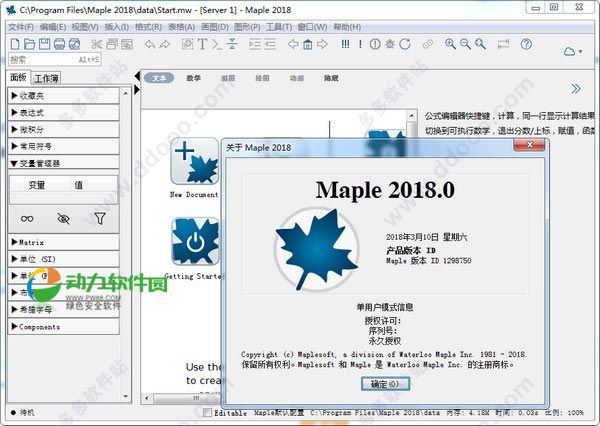Click the New document toolbar icon

pos(15,44)
